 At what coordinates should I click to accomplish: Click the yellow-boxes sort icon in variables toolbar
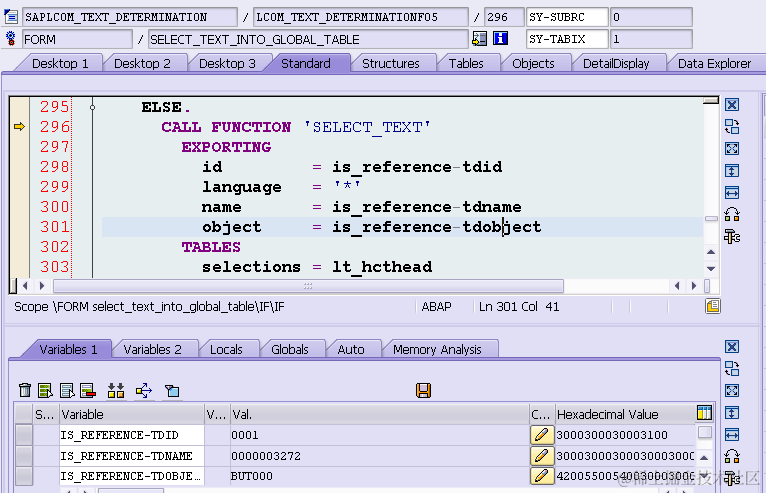(x=116, y=390)
